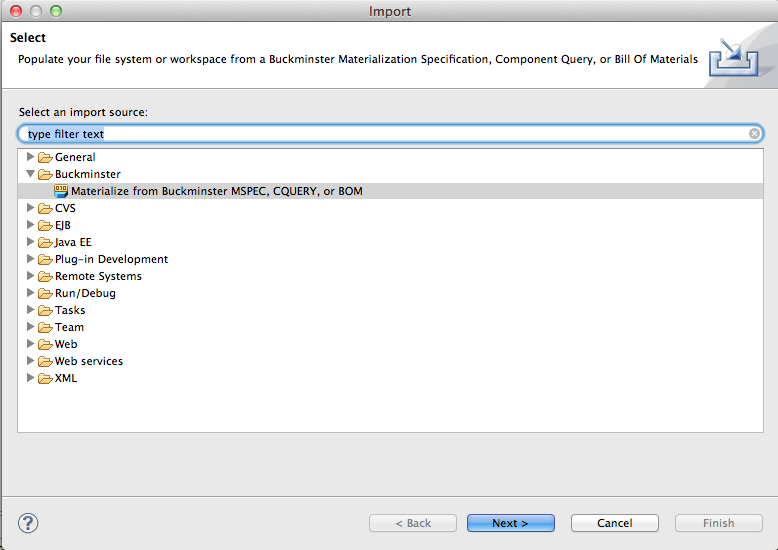Click the Materialize MSPEC wizard icon

pyautogui.click(x=61, y=191)
